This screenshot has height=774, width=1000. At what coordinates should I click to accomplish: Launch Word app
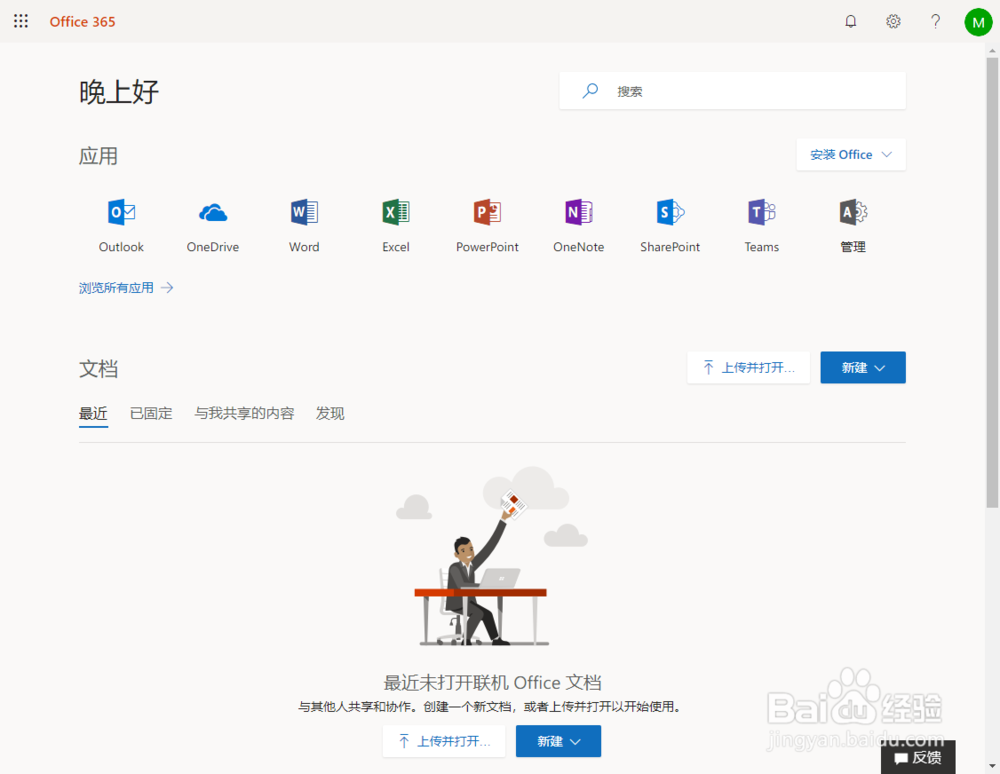(x=304, y=226)
